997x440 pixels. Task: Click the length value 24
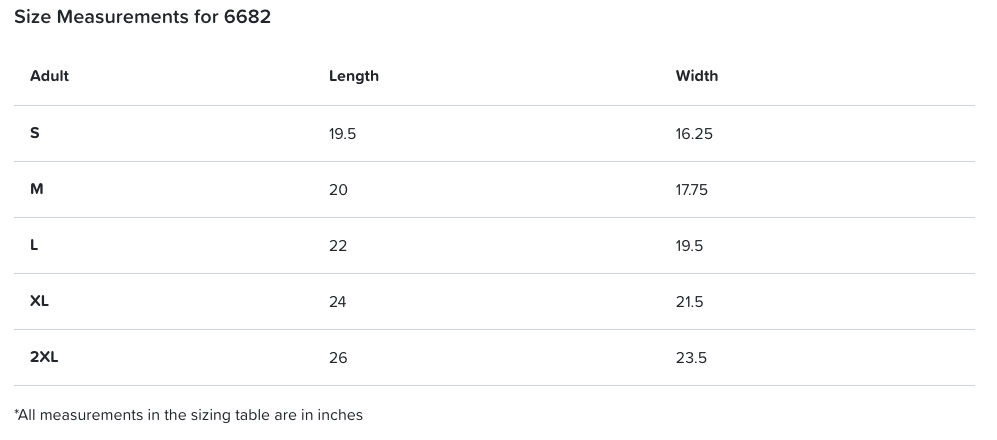pyautogui.click(x=338, y=302)
